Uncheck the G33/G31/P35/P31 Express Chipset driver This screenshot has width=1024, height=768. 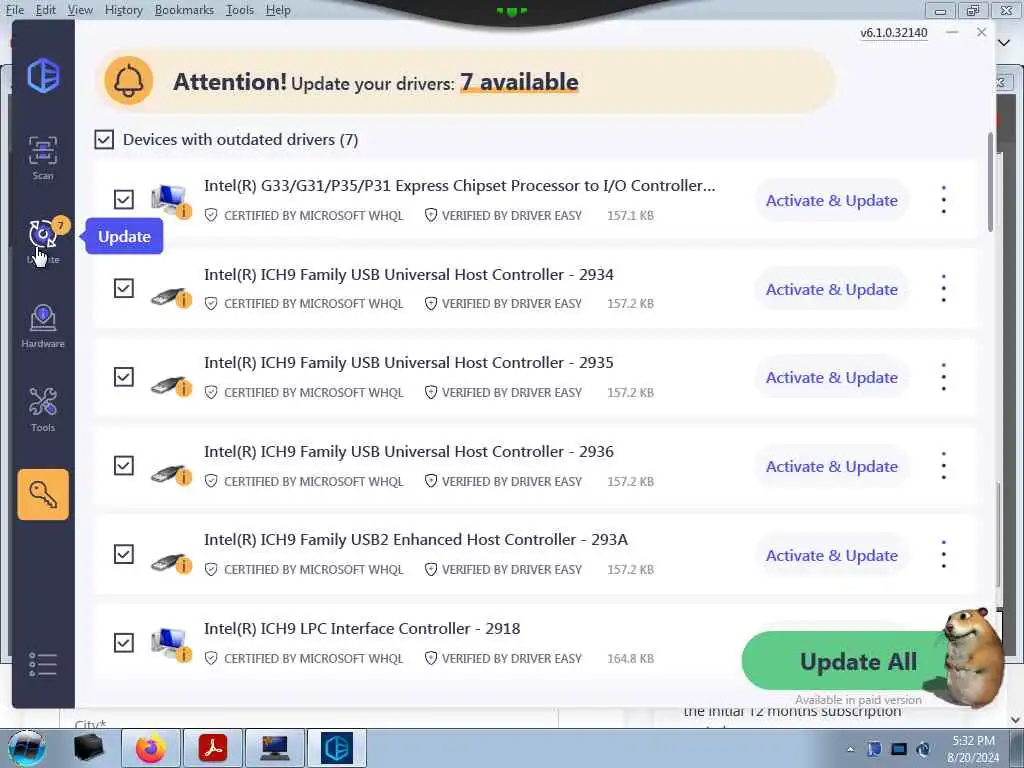[123, 199]
